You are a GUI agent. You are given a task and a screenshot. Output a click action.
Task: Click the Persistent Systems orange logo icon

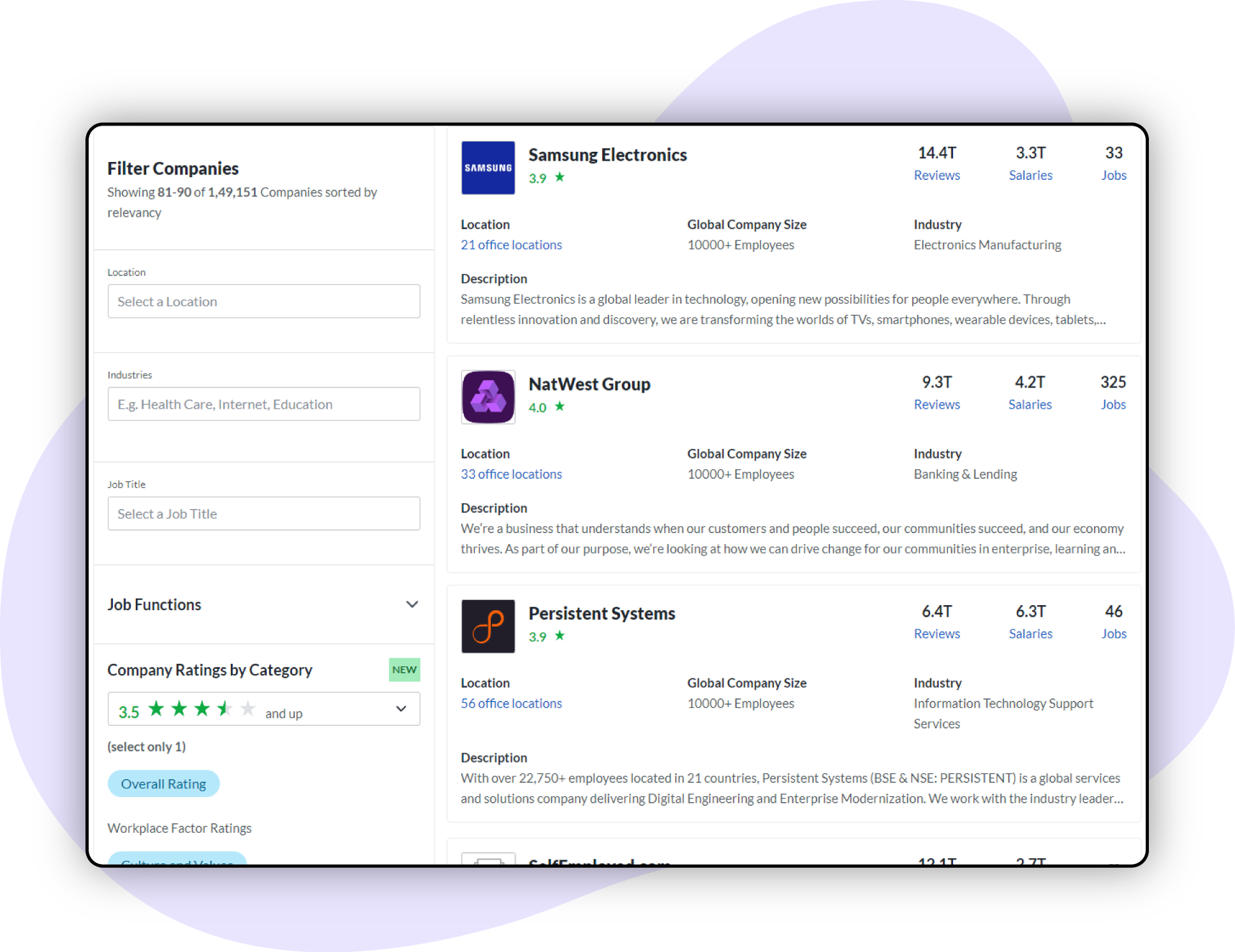tap(488, 621)
